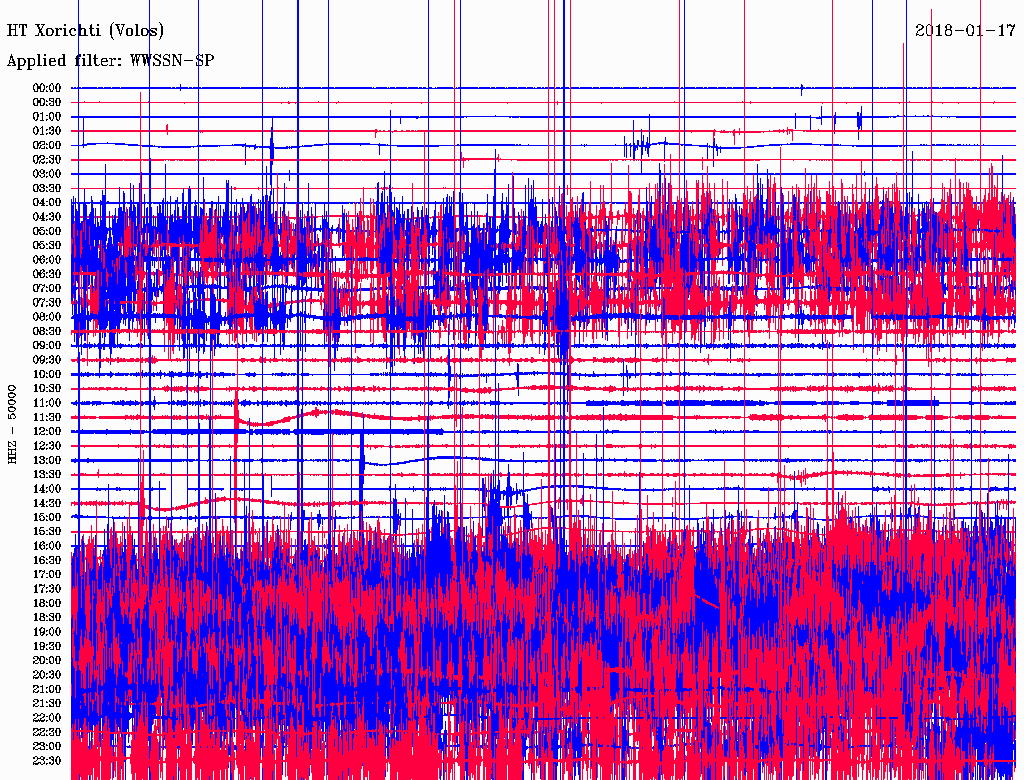Pick the 18:30 time row label
The image size is (1024, 780).
(x=47, y=618)
